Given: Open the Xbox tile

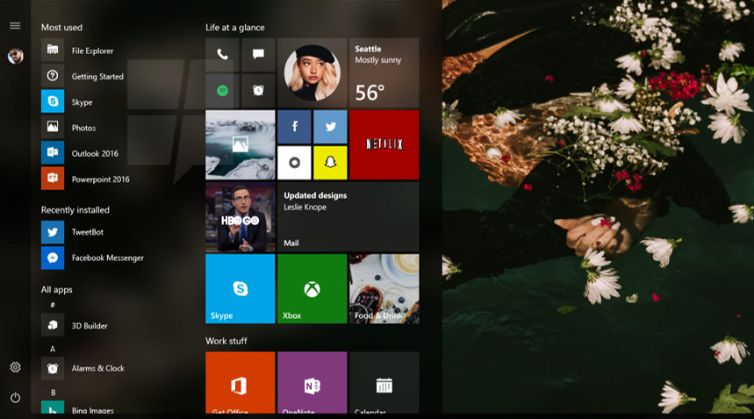Looking at the screenshot, I should [312, 289].
